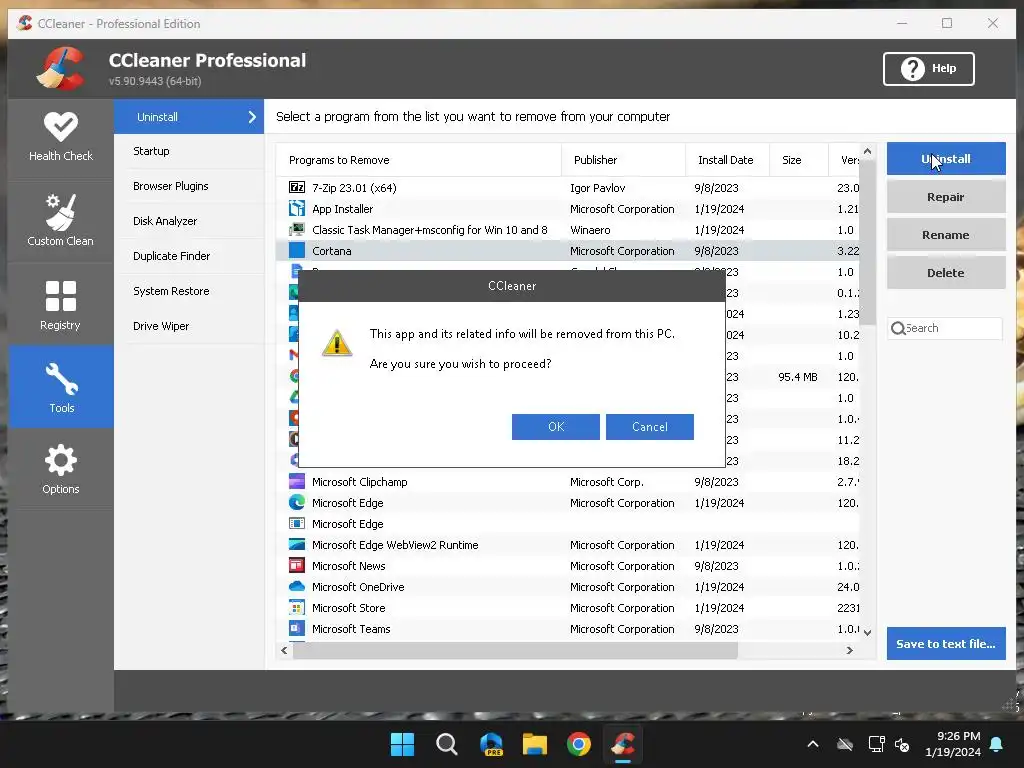Open the Browser Plugins tab
The image size is (1024, 768).
point(189,186)
